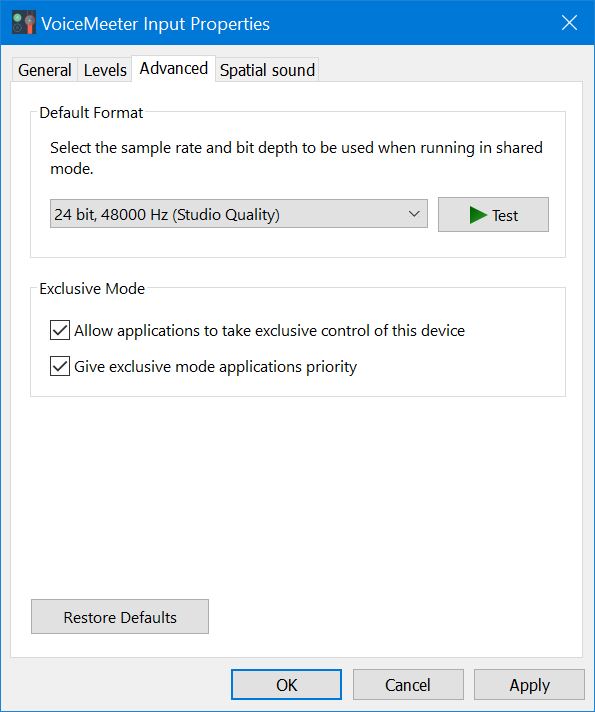Click the Exclusive Mode group label

92,289
